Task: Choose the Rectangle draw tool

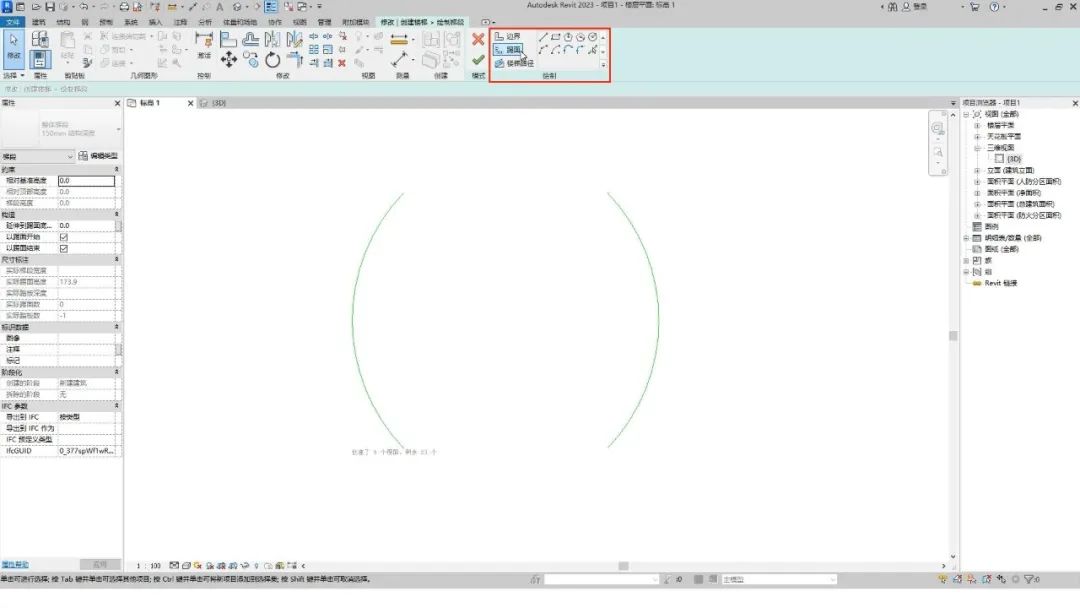Action: (555, 36)
